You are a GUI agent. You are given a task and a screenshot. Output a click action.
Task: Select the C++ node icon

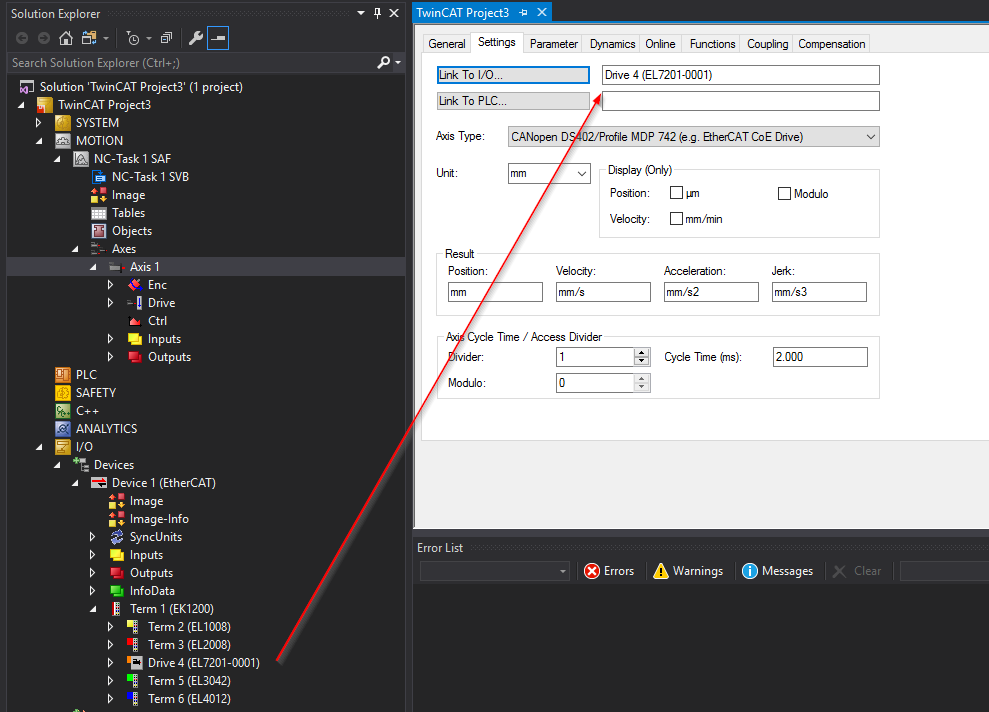[62, 411]
